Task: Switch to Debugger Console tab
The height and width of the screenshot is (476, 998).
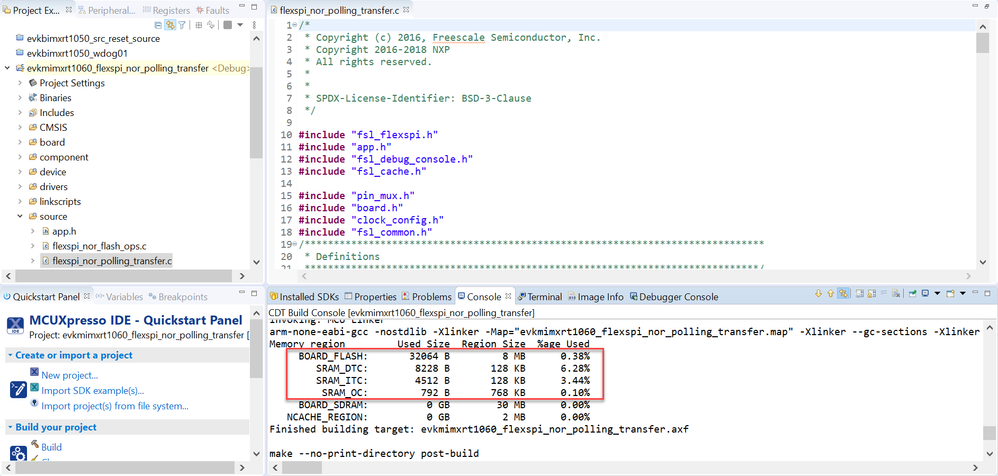Action: (673, 297)
